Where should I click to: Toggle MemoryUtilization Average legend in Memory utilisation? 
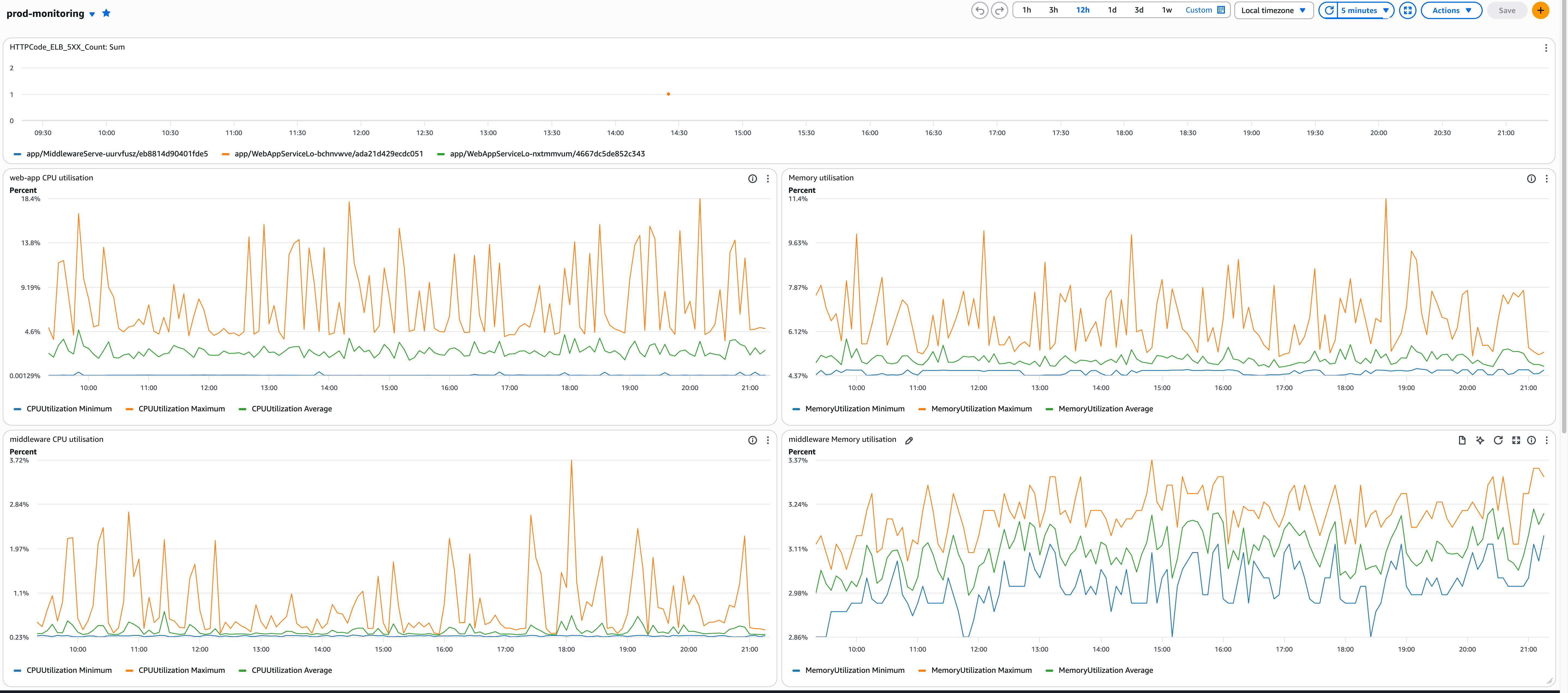pyautogui.click(x=1105, y=409)
